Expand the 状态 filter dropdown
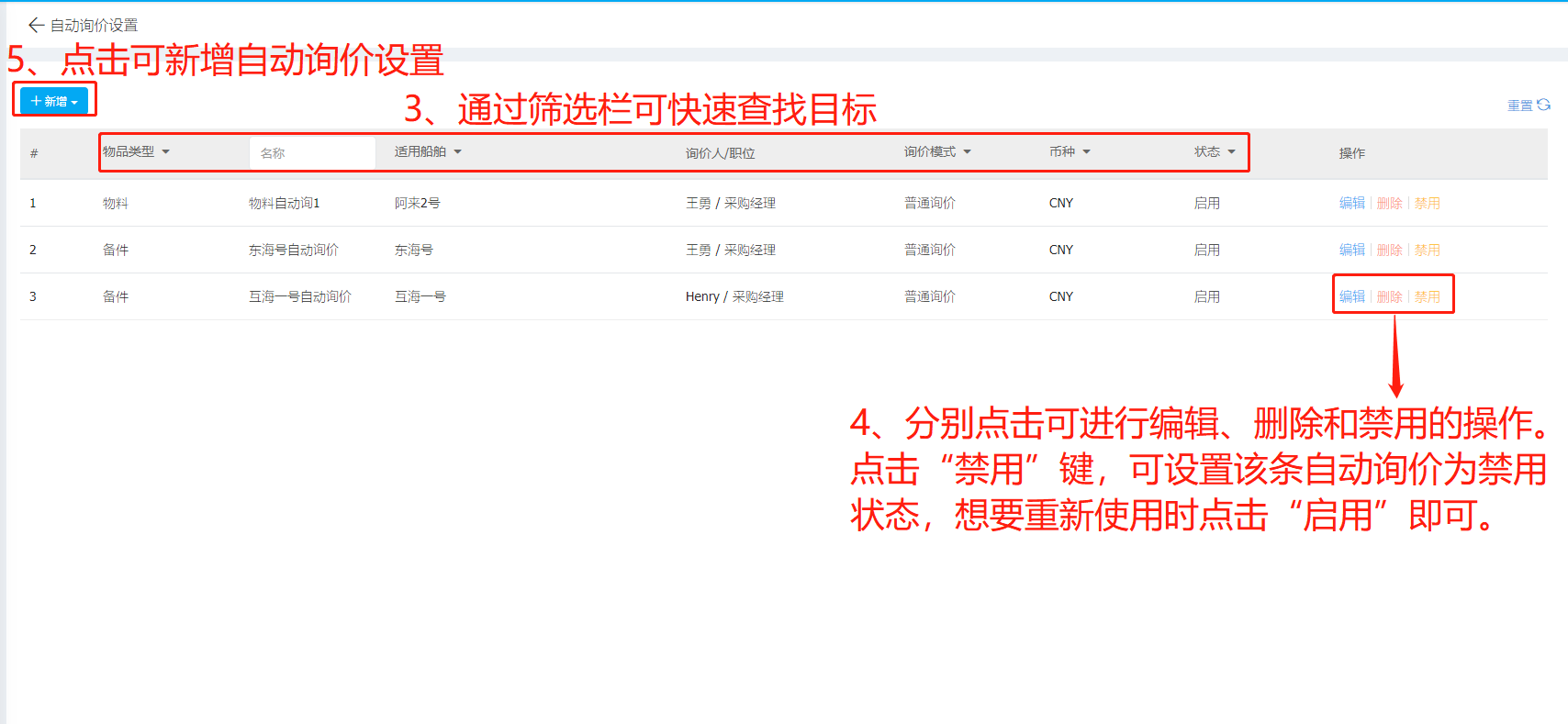Screen dimensions: 1568x724 pyautogui.click(x=1215, y=151)
